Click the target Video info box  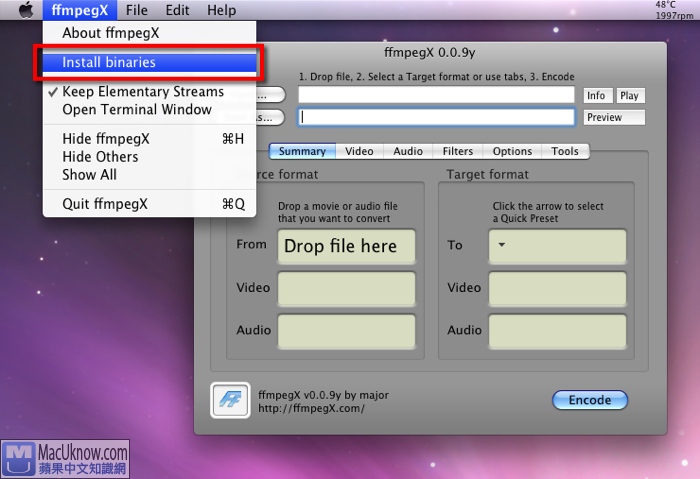click(557, 288)
